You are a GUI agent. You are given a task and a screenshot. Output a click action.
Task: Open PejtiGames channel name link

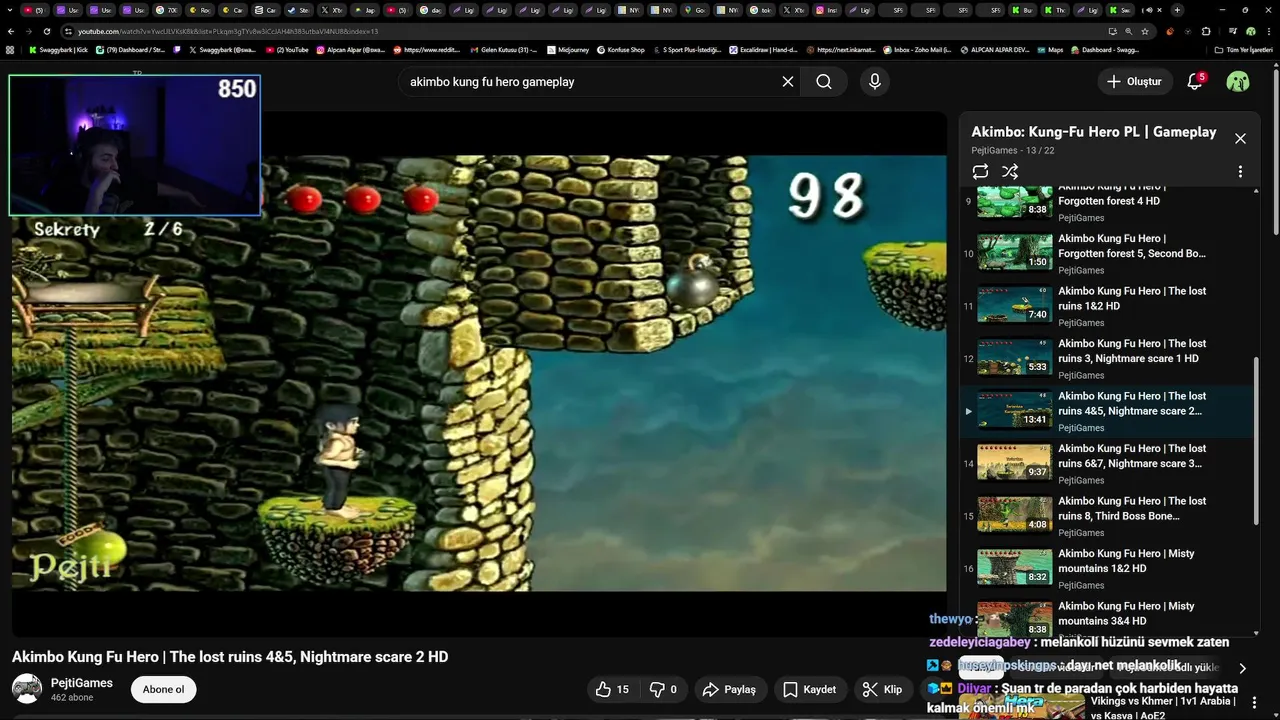[82, 683]
